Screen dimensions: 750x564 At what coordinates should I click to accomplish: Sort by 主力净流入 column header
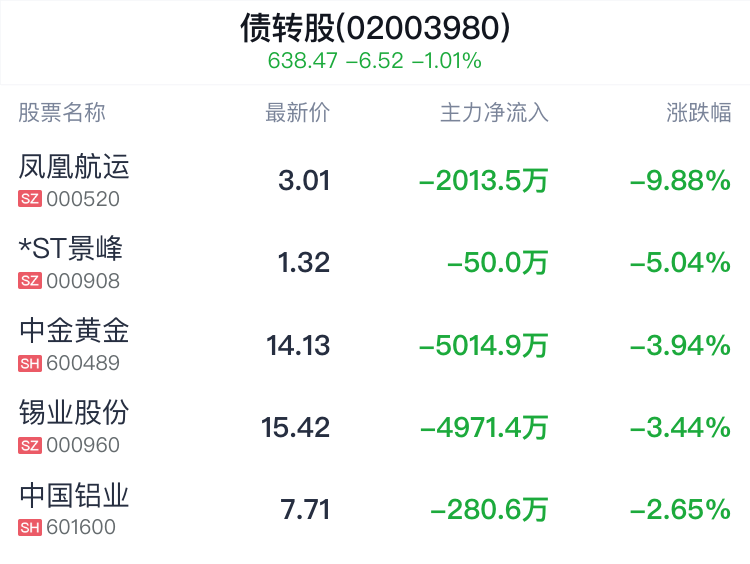[x=494, y=112]
